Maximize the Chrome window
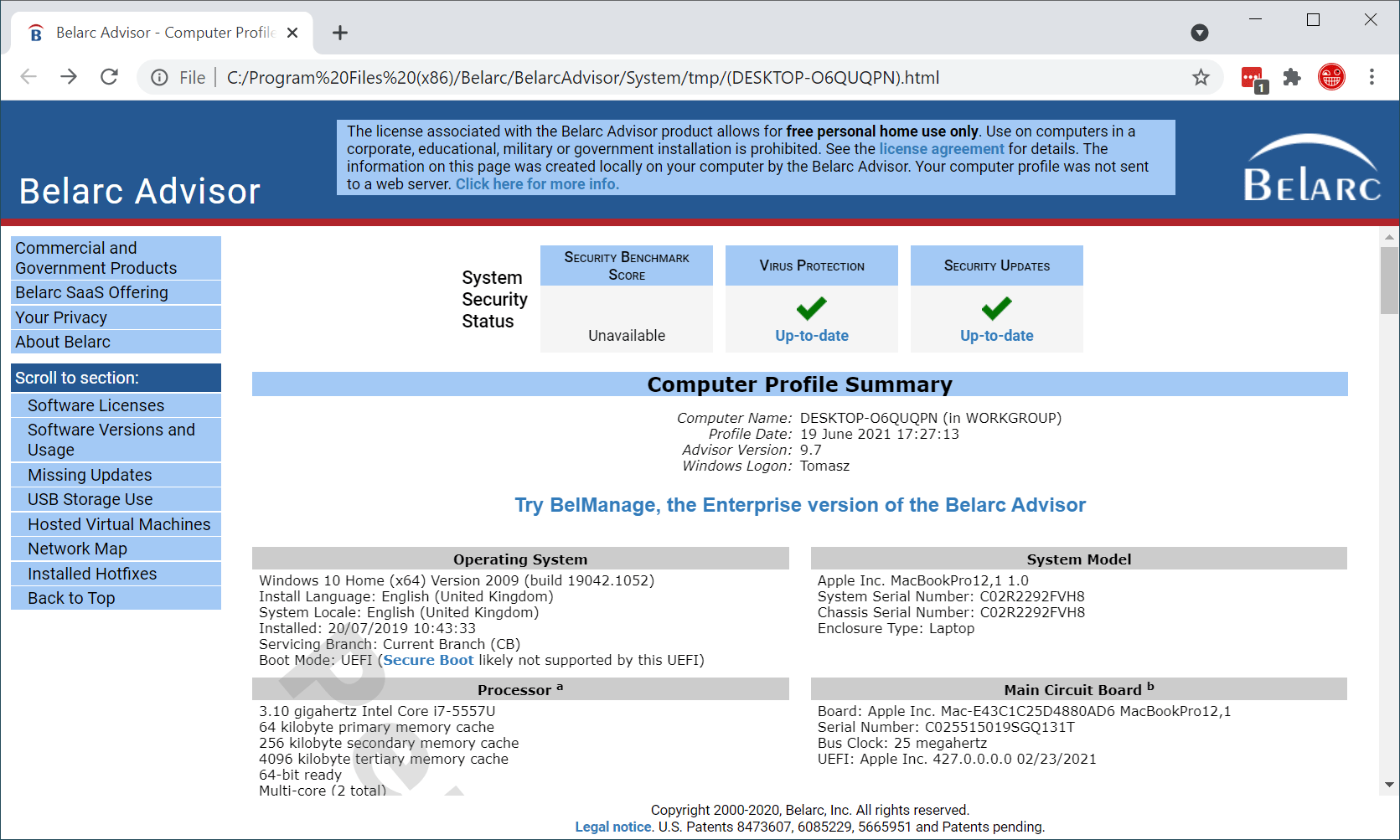This screenshot has height=840, width=1400. (x=1313, y=19)
